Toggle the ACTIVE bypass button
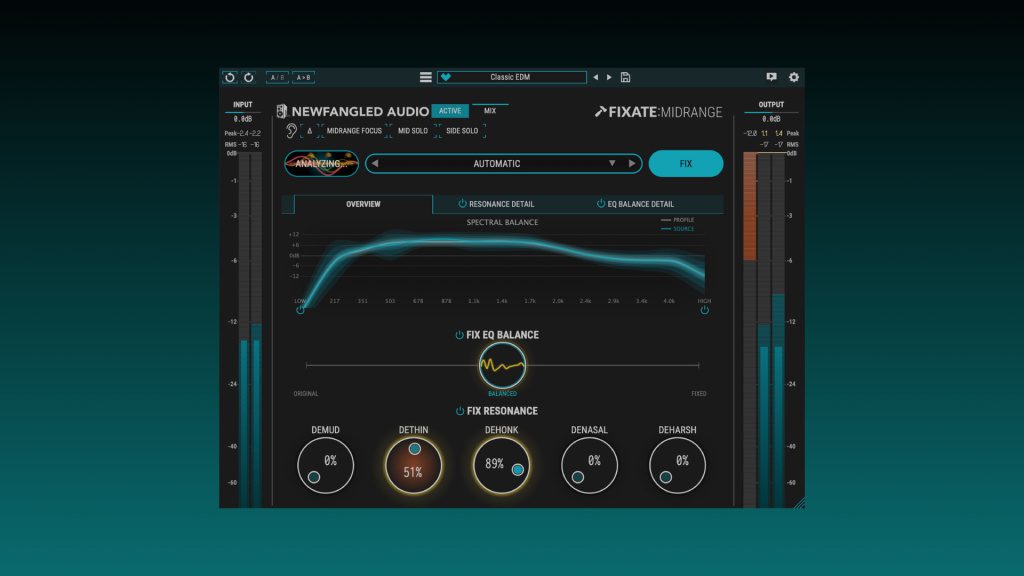Image resolution: width=1024 pixels, height=576 pixels. coord(450,111)
